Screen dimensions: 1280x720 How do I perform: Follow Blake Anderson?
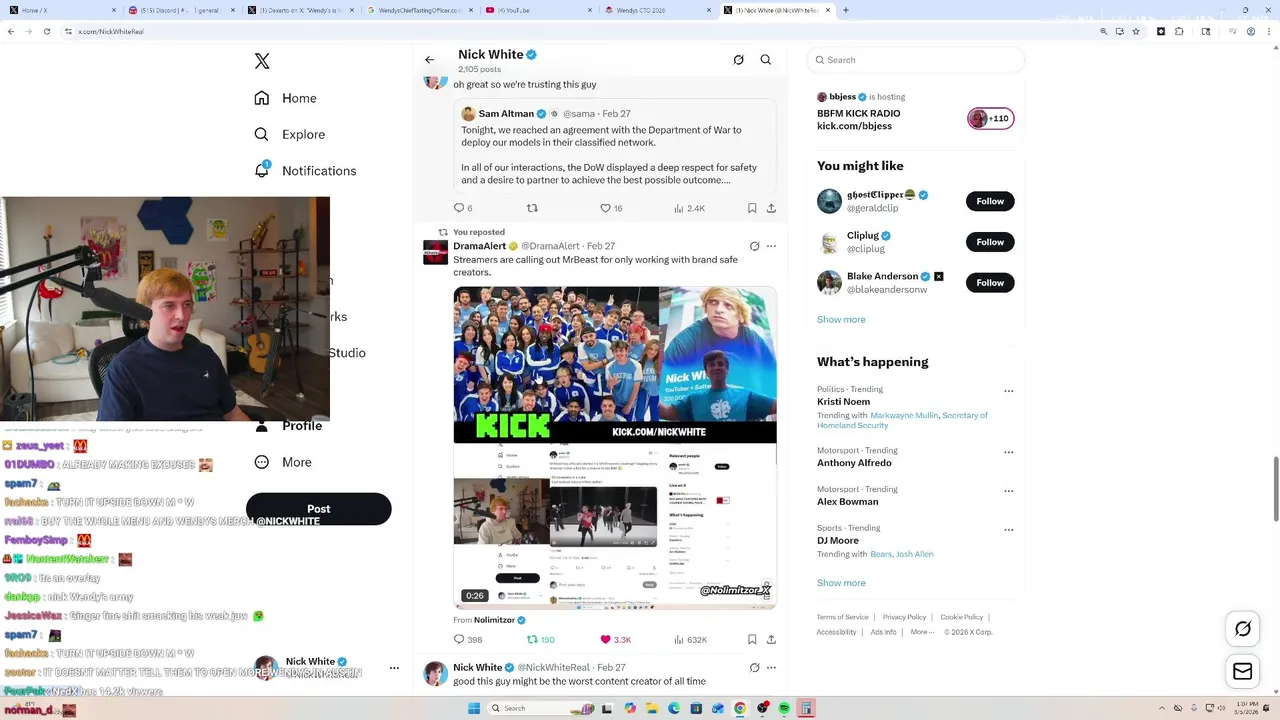point(990,283)
